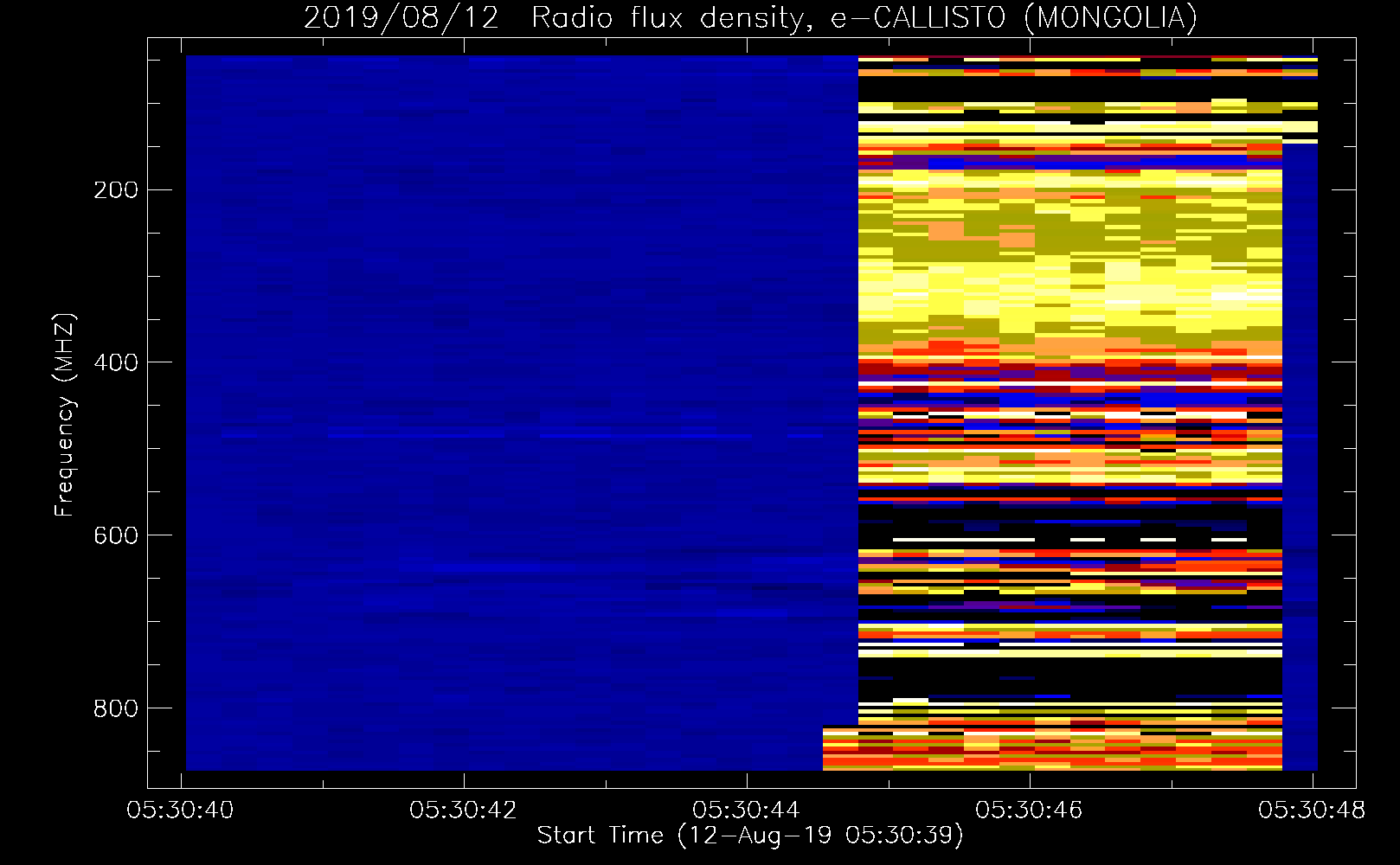Click the 400 frequency tick label
This screenshot has height=865, width=1400.
pos(116,362)
